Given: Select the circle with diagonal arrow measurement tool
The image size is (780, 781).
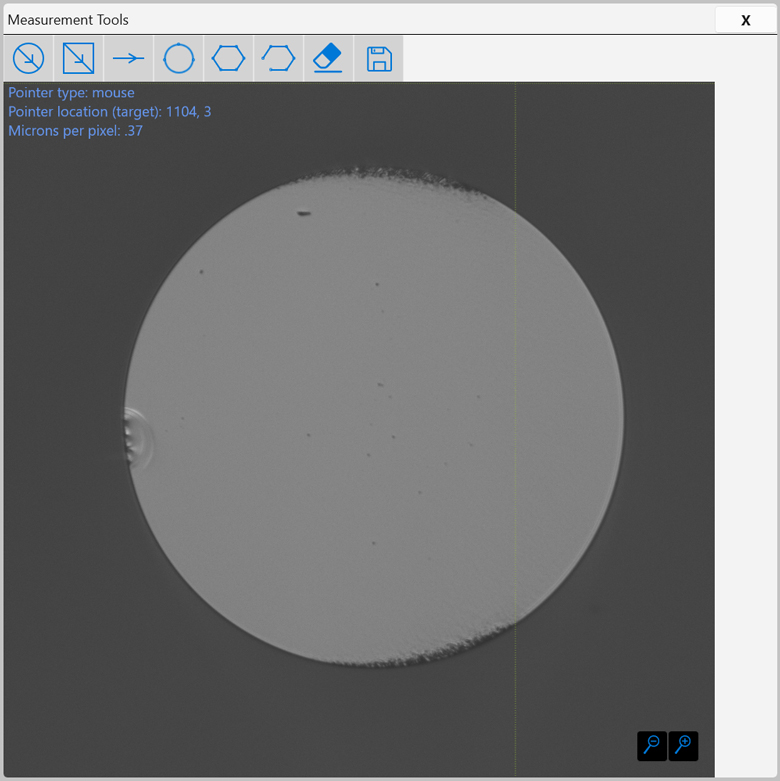Looking at the screenshot, I should click(29, 59).
